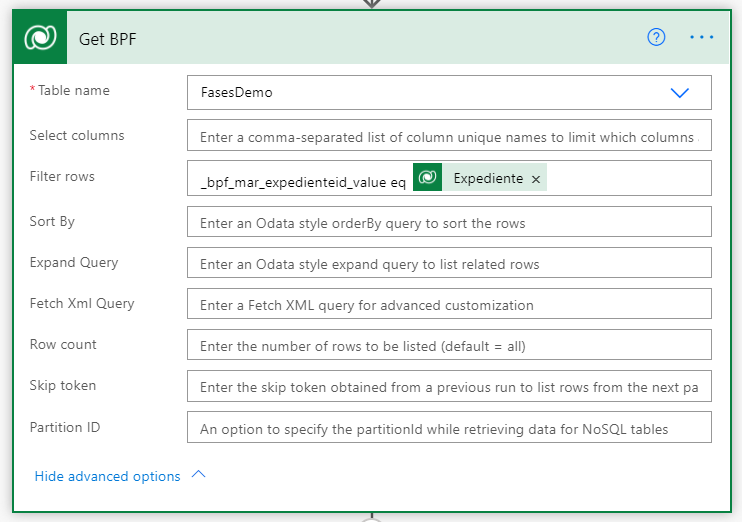742x522 pixels.
Task: Click Hide advanced options link
Action: coord(107,476)
